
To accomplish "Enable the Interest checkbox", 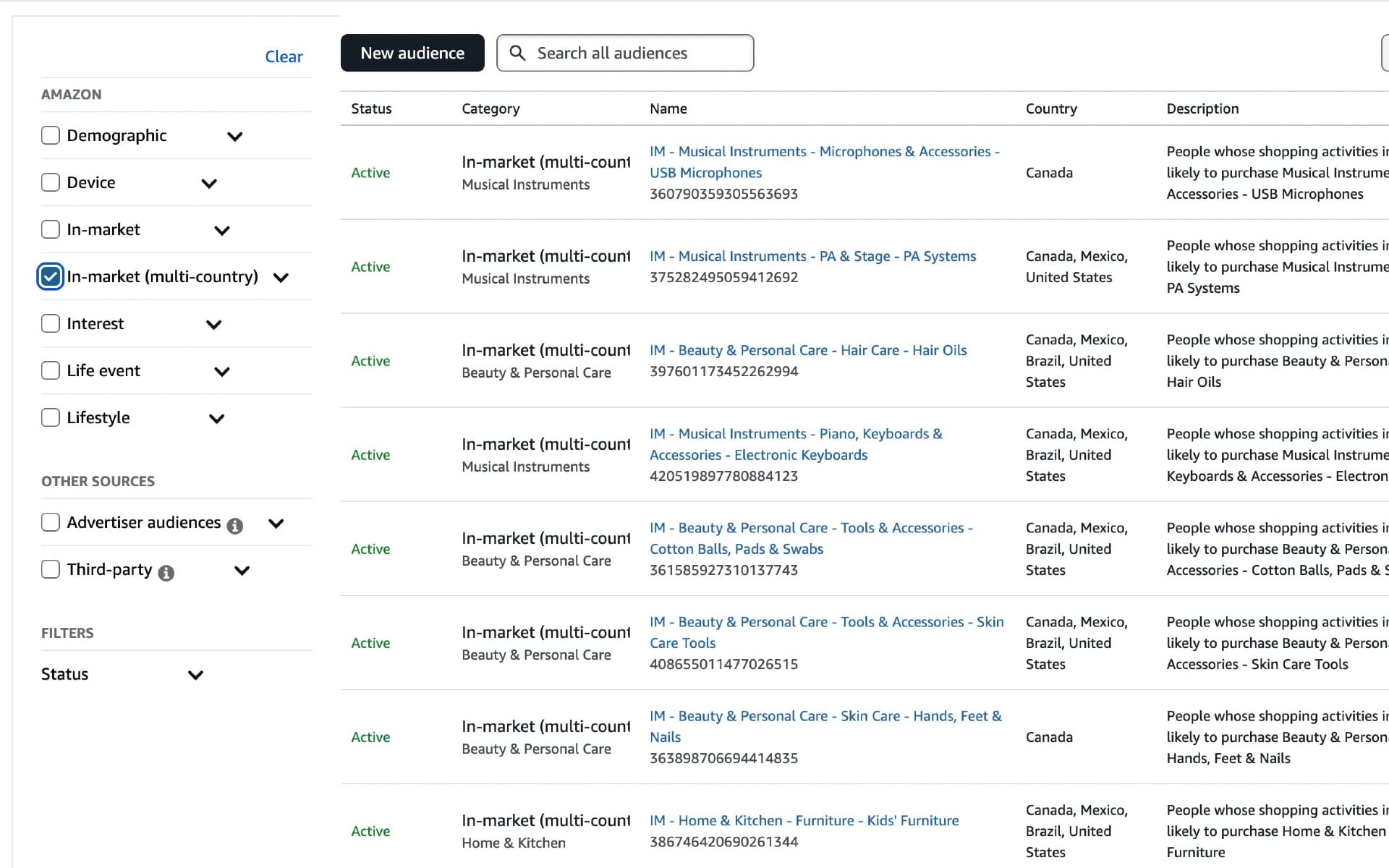I will [x=50, y=323].
